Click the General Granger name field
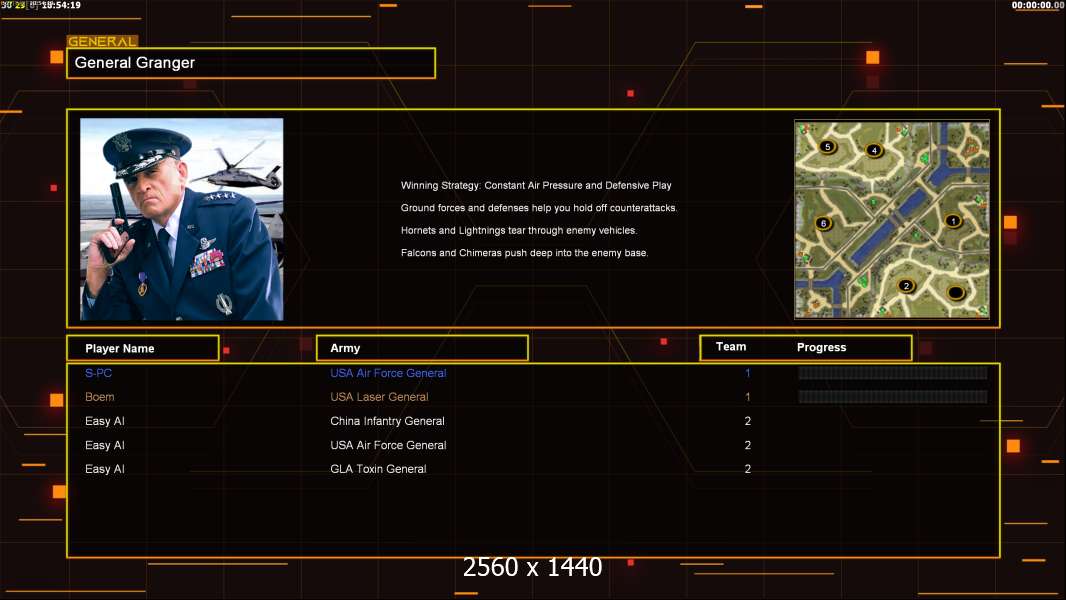Screen dimensions: 1066x600 pos(251,63)
